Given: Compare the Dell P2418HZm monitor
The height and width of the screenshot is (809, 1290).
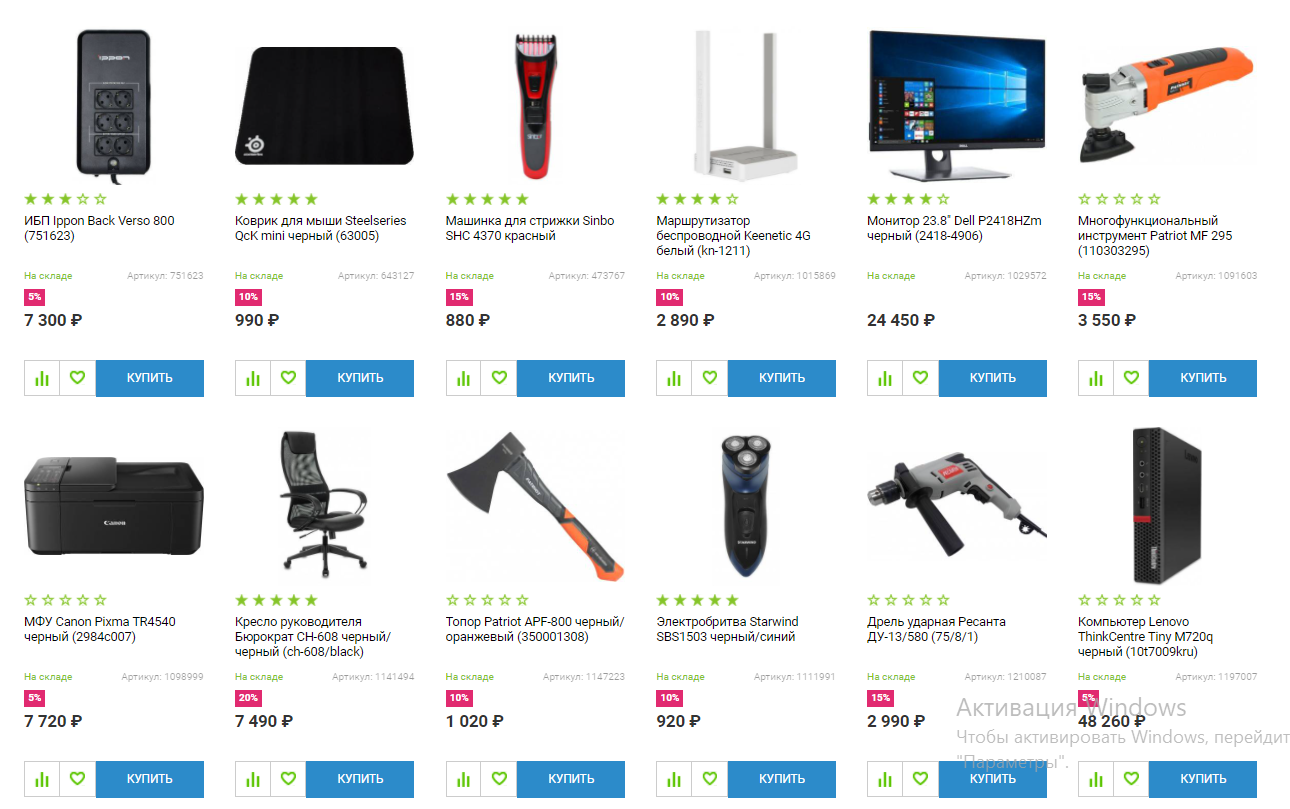Looking at the screenshot, I should pos(885,378).
